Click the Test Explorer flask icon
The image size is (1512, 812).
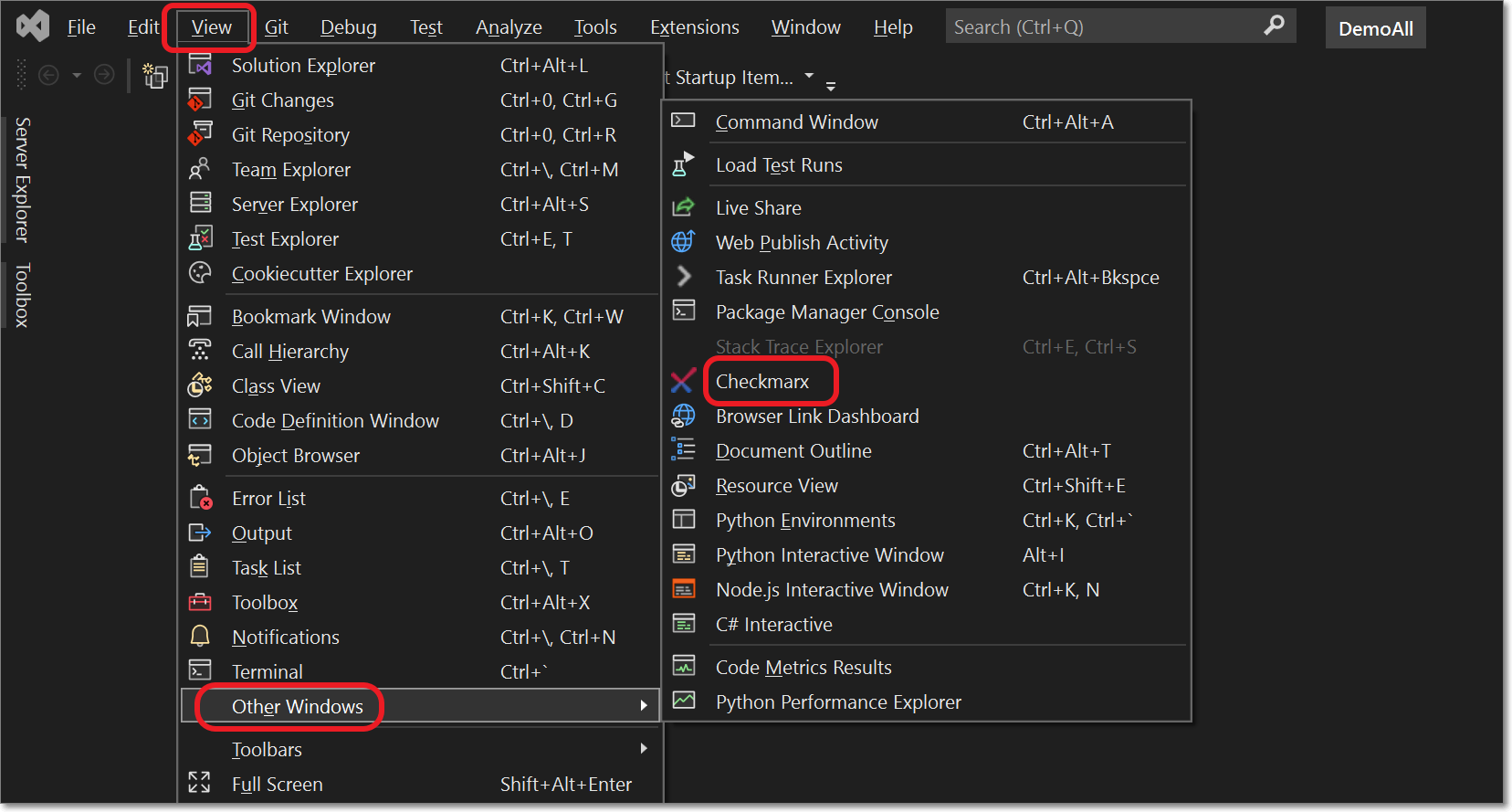coord(200,238)
